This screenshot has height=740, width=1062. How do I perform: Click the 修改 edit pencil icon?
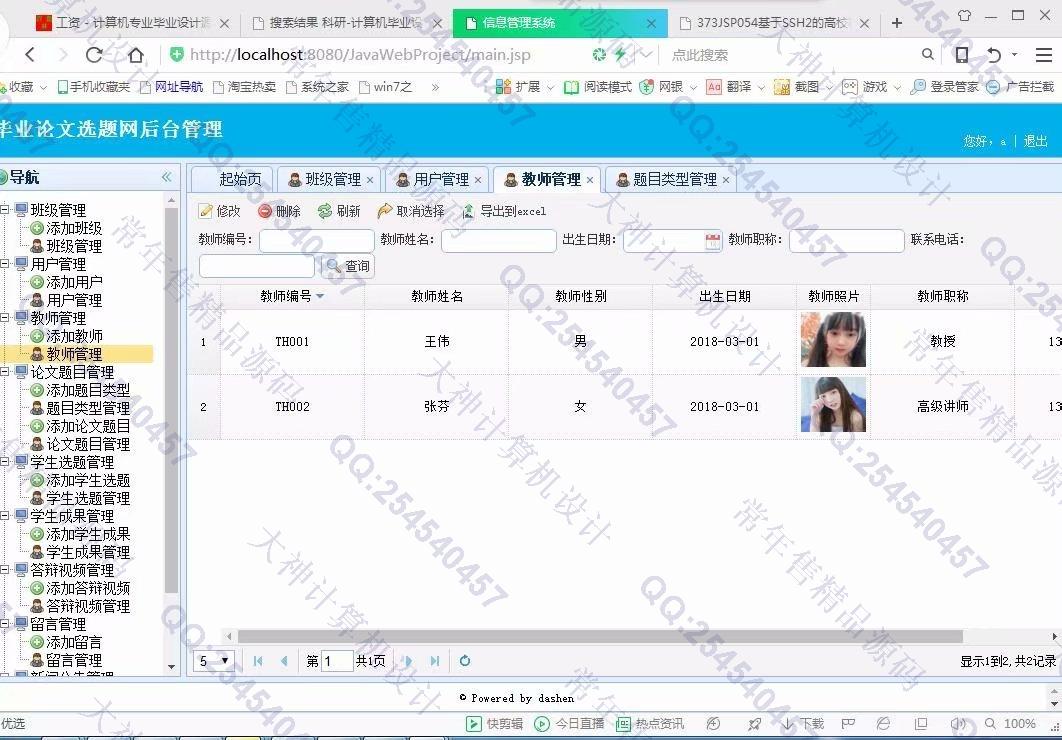[206, 211]
